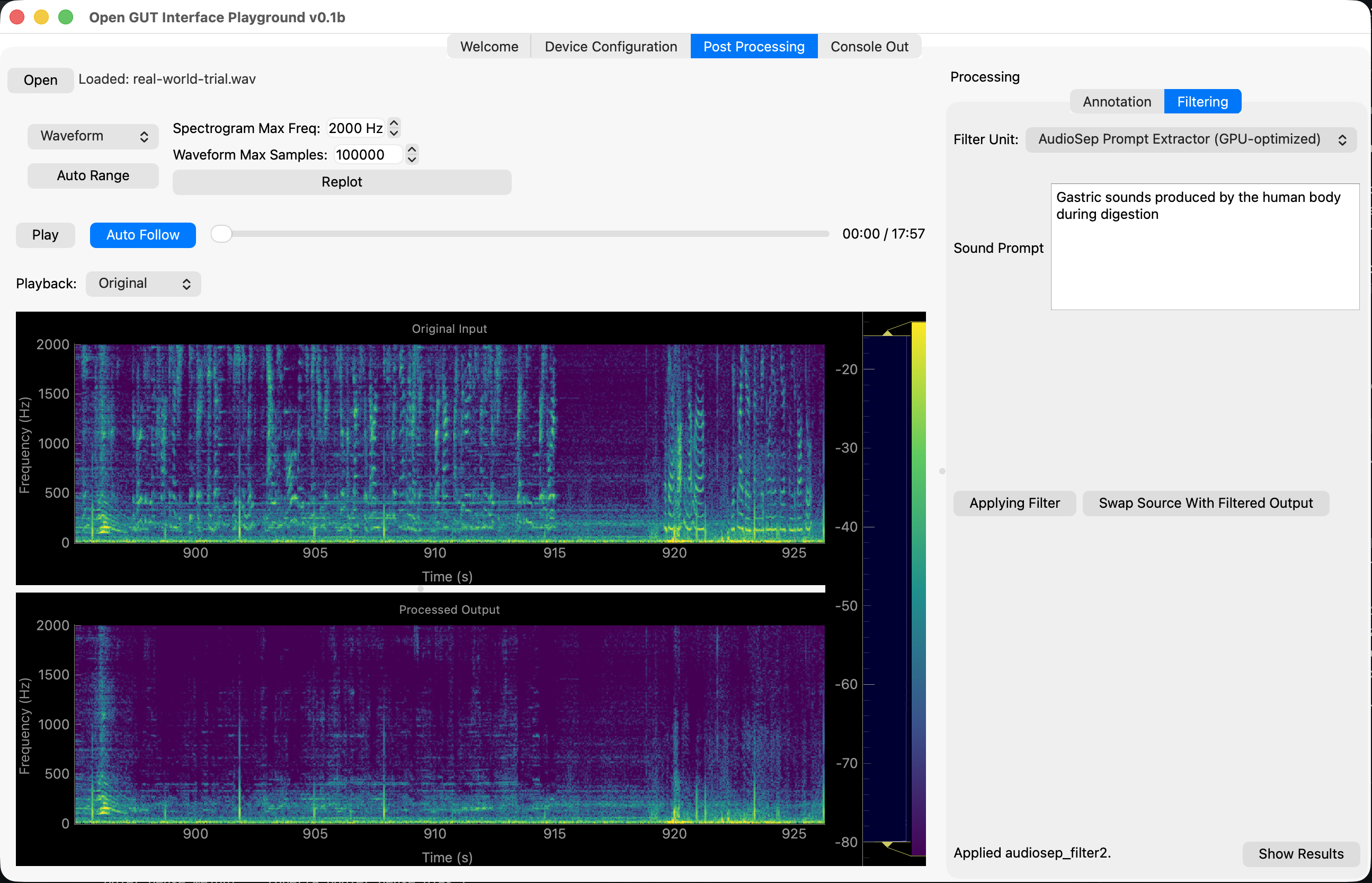
Task: Click the Loaded: real-world-trial.wav label
Action: (x=167, y=79)
